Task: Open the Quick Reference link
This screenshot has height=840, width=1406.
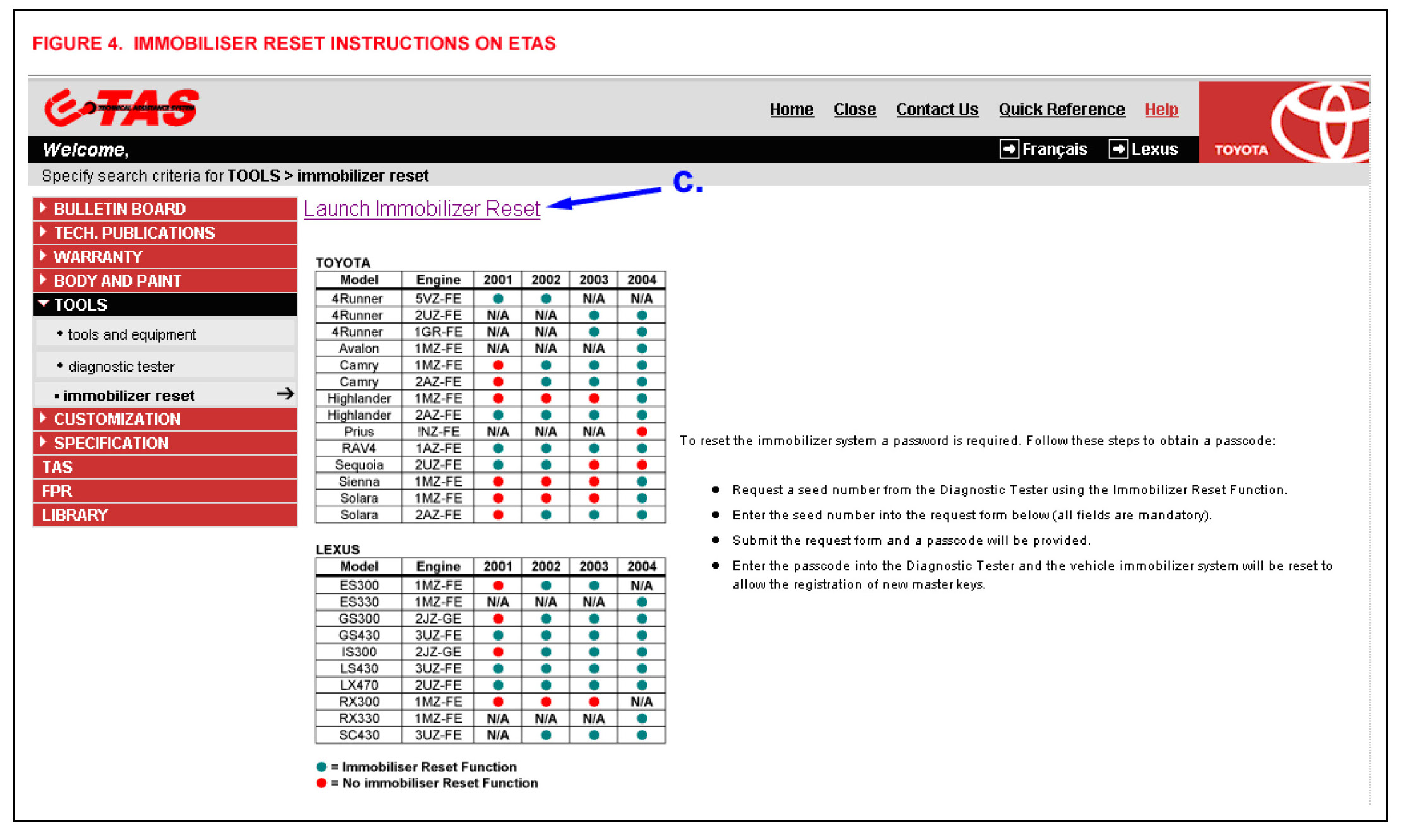Action: pyautogui.click(x=1061, y=109)
